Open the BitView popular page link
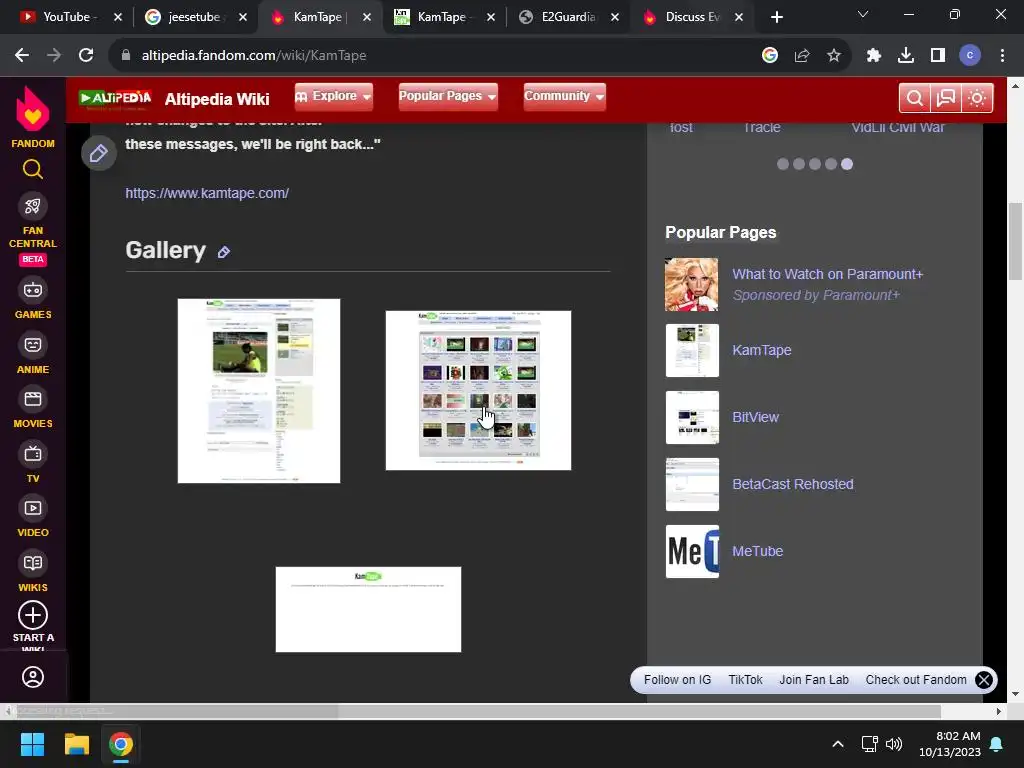 coord(756,417)
